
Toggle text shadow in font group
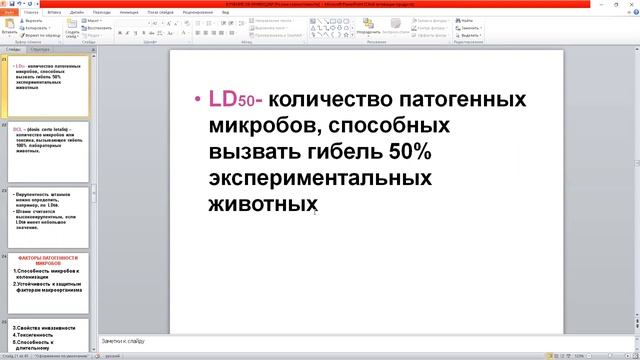click(x=143, y=33)
